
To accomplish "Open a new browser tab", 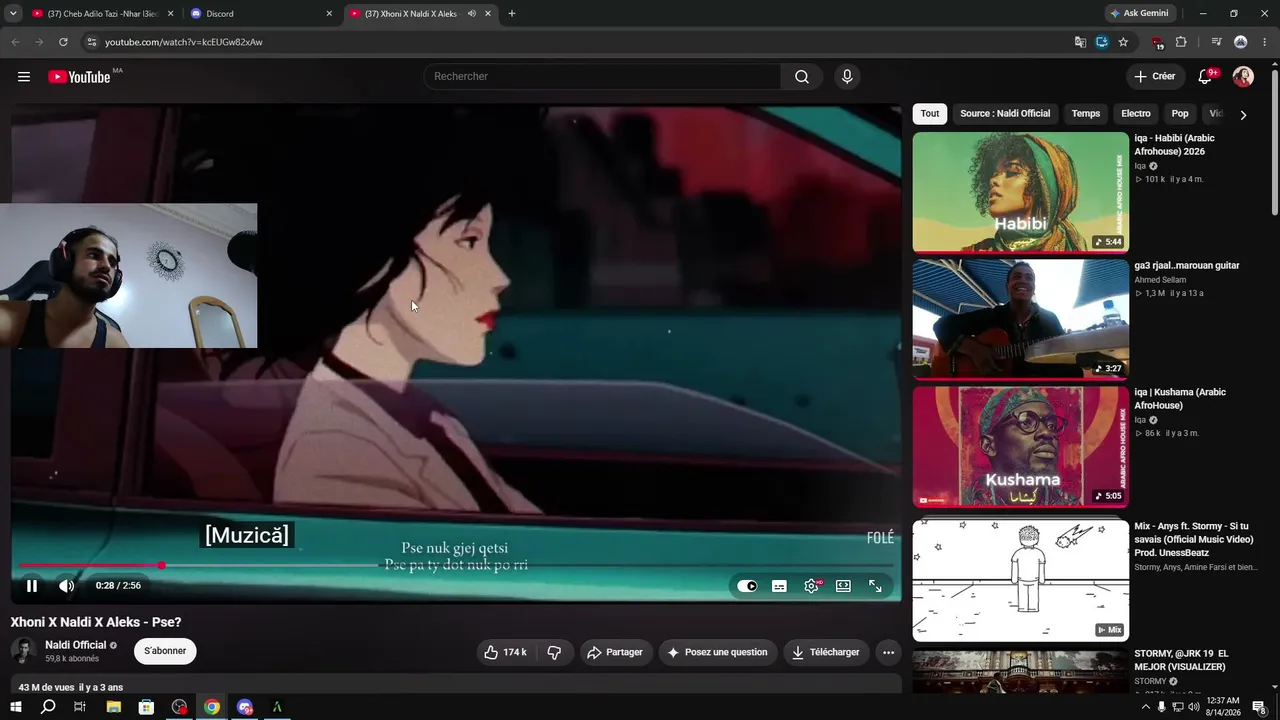I will click(512, 14).
